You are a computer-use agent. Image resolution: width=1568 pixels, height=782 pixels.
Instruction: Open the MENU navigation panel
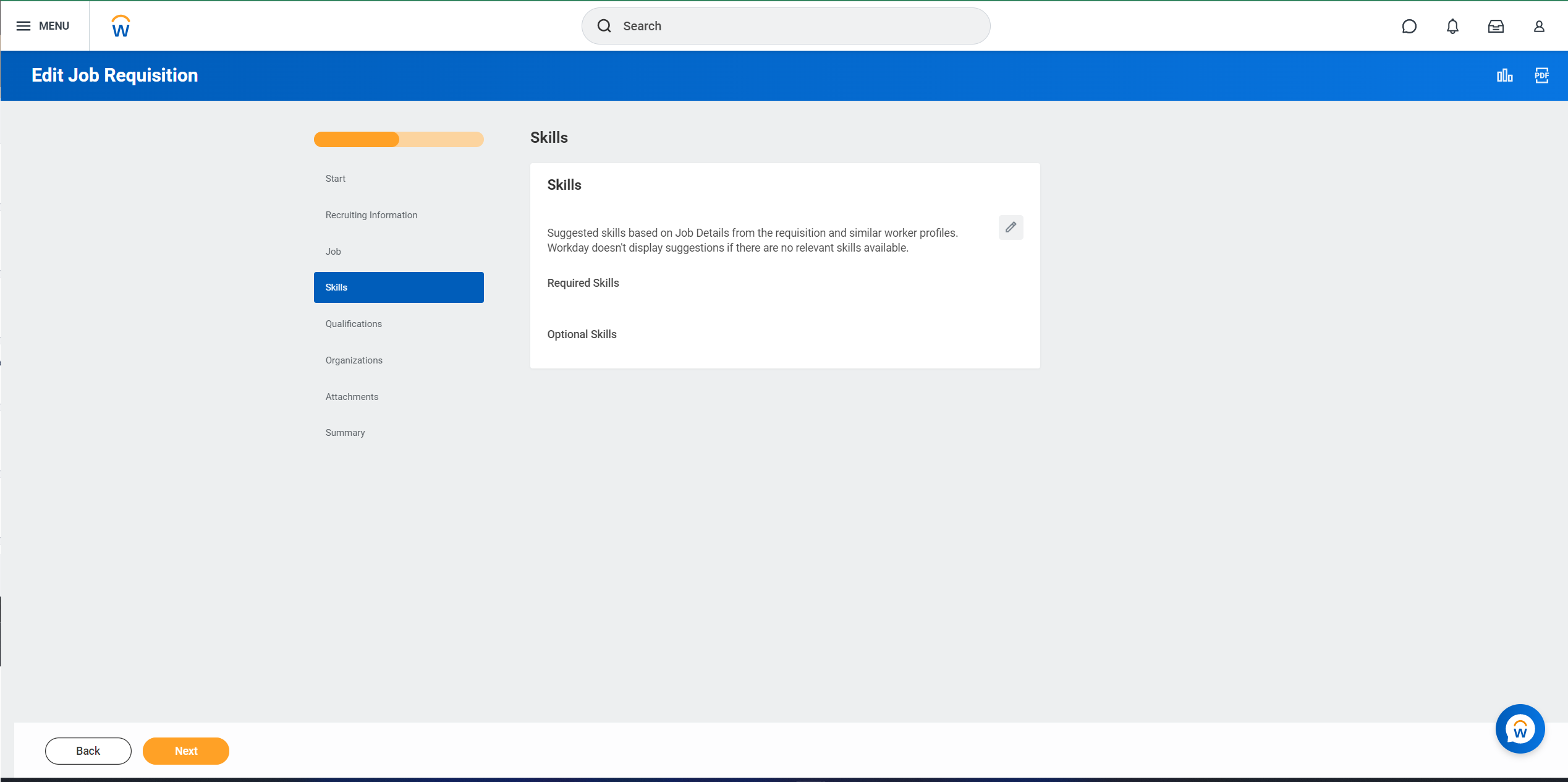tap(44, 25)
